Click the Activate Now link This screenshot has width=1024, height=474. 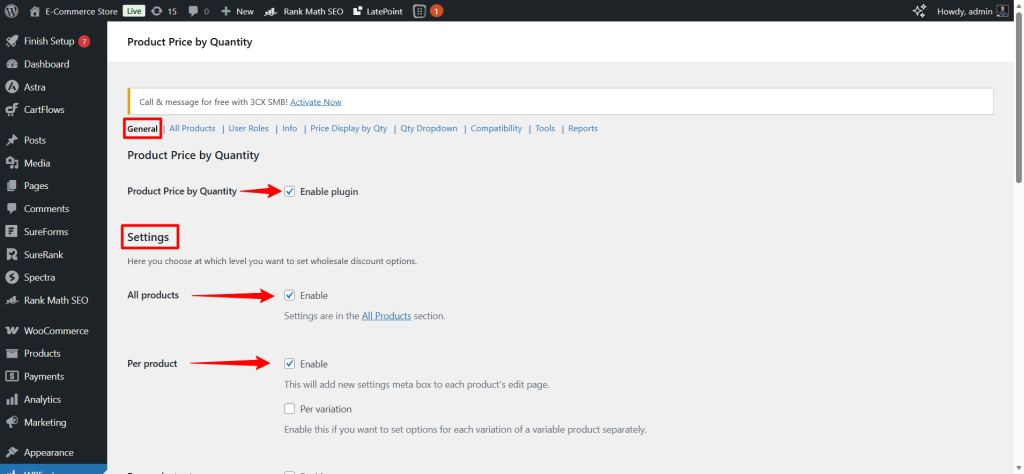[x=315, y=102]
